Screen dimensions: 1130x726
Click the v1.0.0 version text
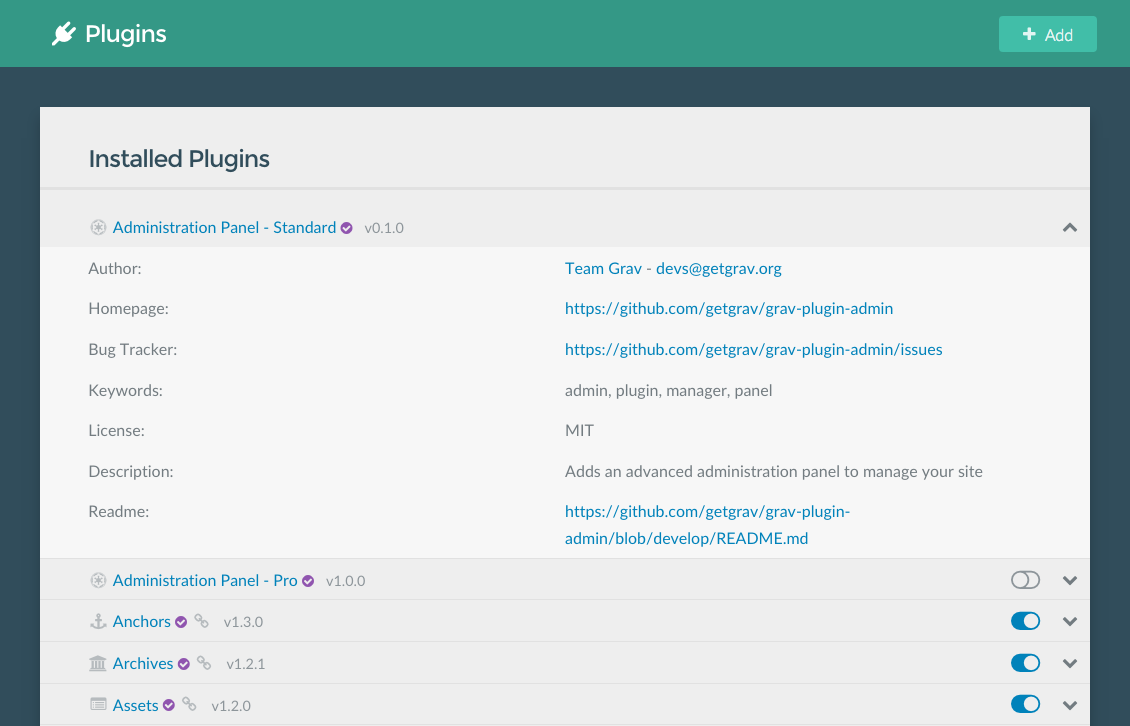pyautogui.click(x=345, y=581)
